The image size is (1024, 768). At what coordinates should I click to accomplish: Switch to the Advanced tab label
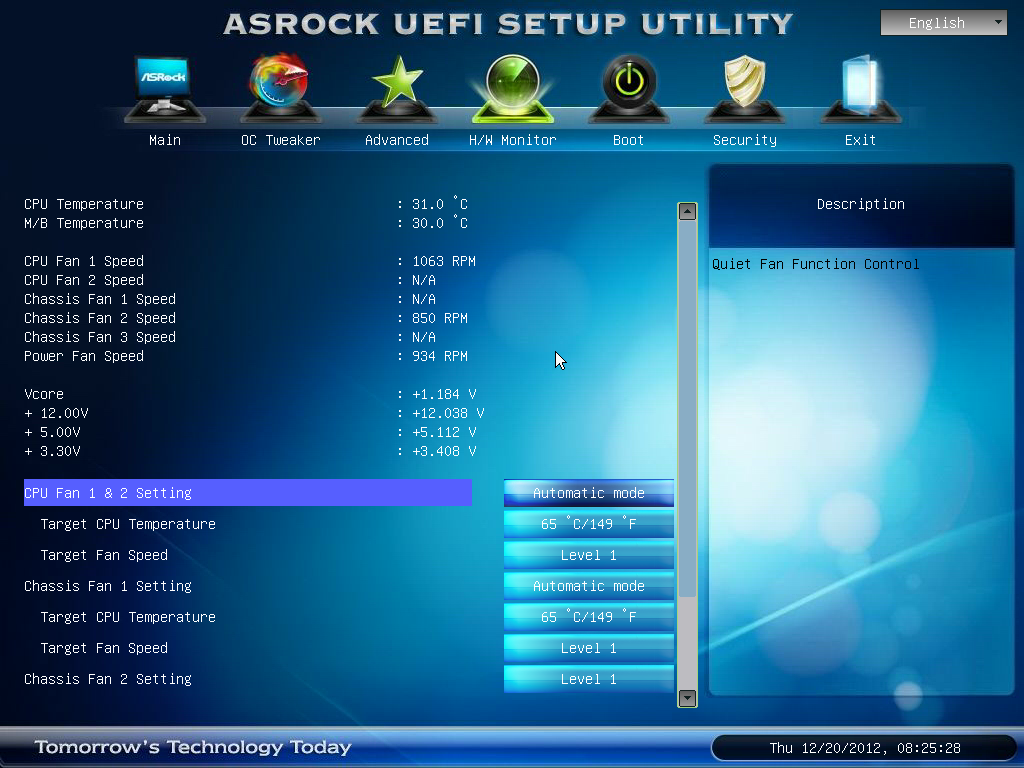click(396, 140)
